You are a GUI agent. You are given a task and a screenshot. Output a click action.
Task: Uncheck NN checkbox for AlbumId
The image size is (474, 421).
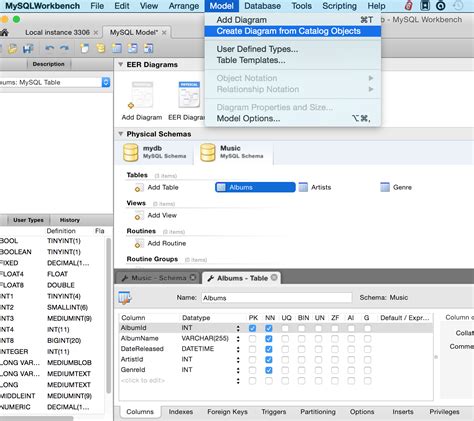tap(269, 328)
